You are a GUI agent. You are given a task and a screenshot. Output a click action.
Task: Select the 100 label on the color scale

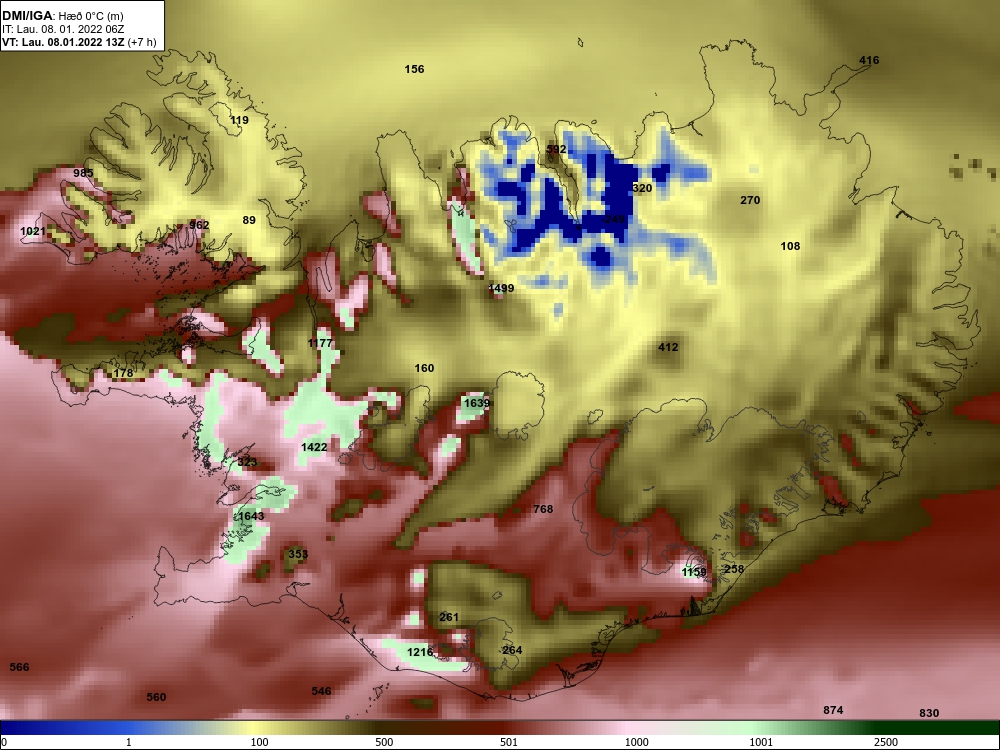click(260, 742)
